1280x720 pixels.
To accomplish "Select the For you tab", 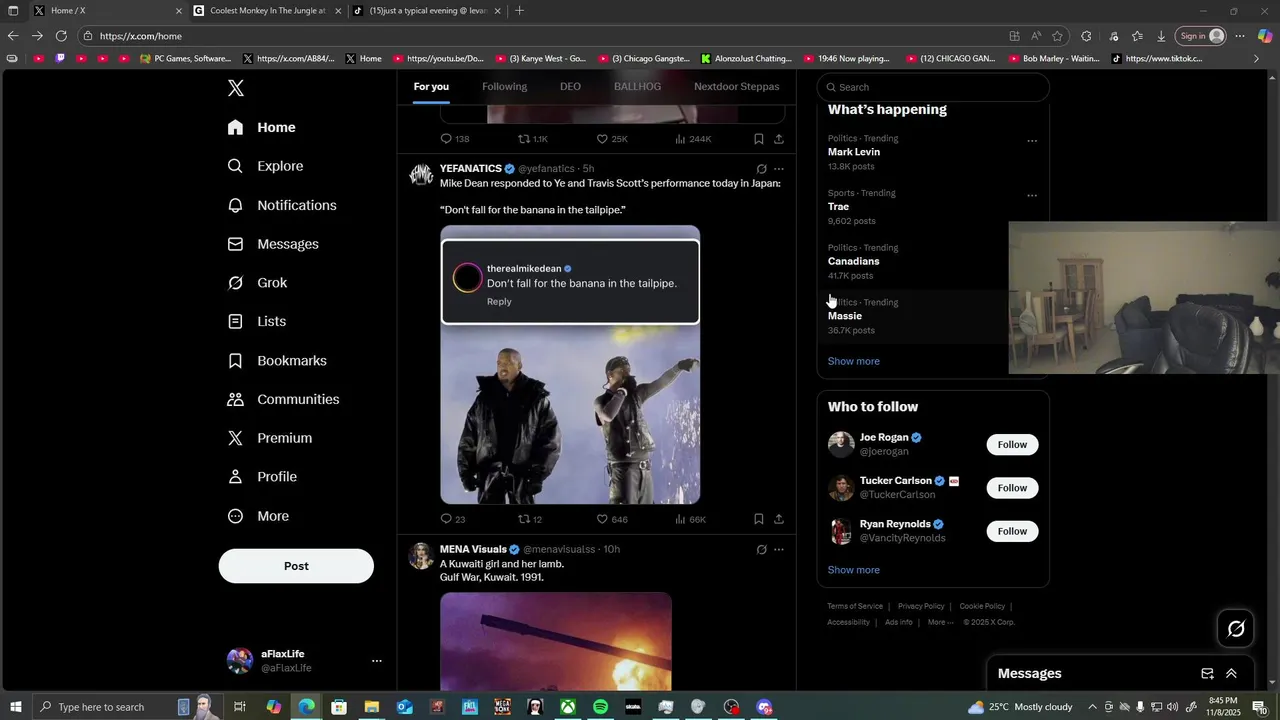I will tap(431, 87).
